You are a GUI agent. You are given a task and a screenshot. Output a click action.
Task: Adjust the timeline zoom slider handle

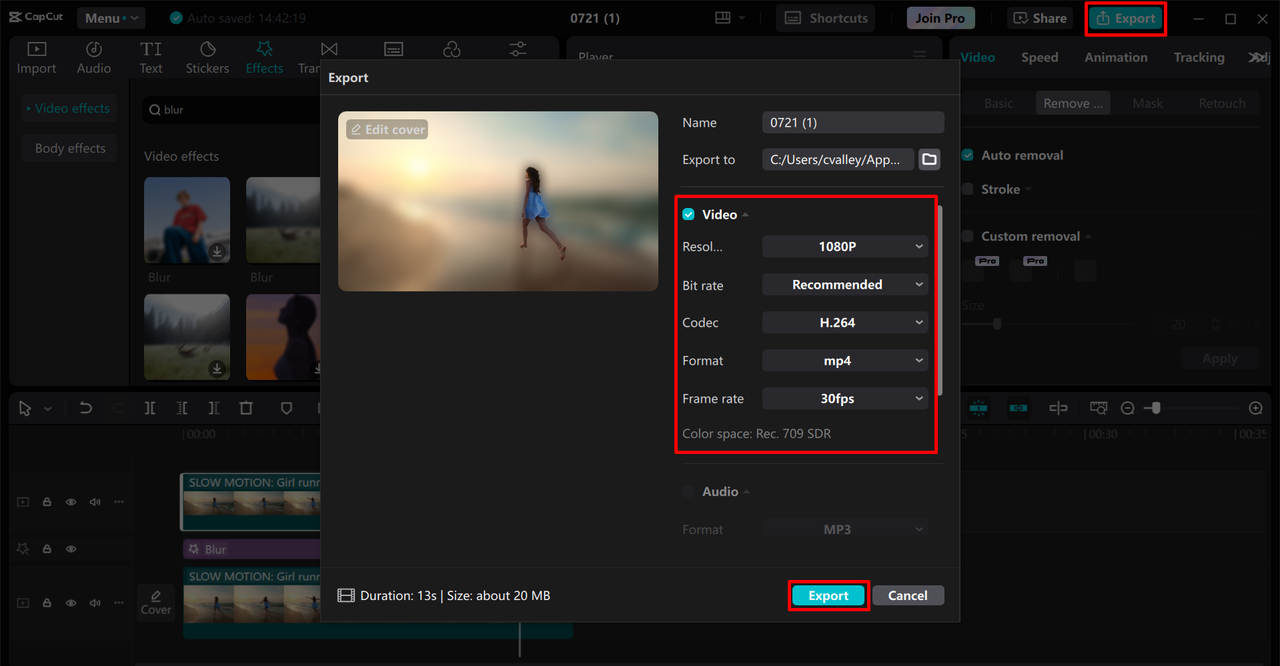[x=1155, y=408]
